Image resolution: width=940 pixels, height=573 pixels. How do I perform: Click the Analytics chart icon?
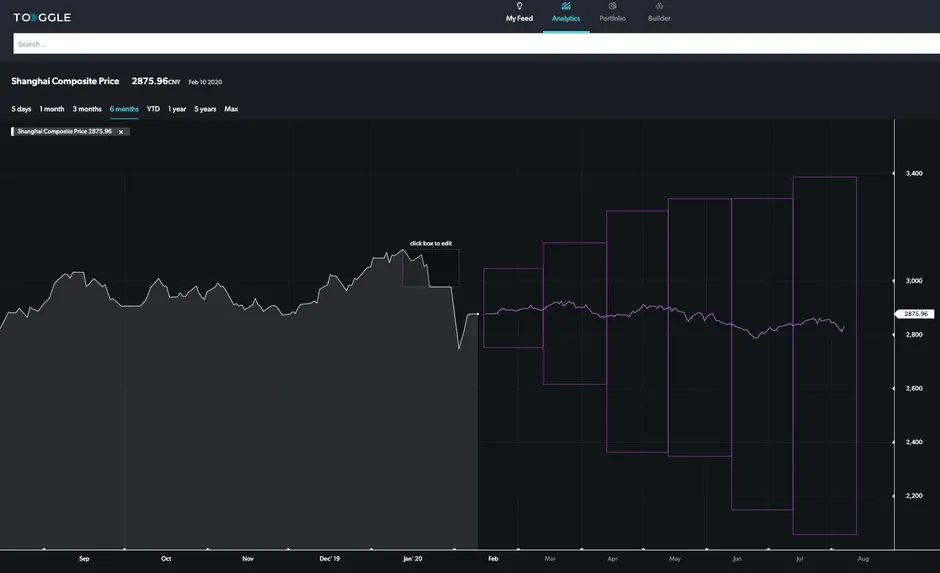(566, 6)
